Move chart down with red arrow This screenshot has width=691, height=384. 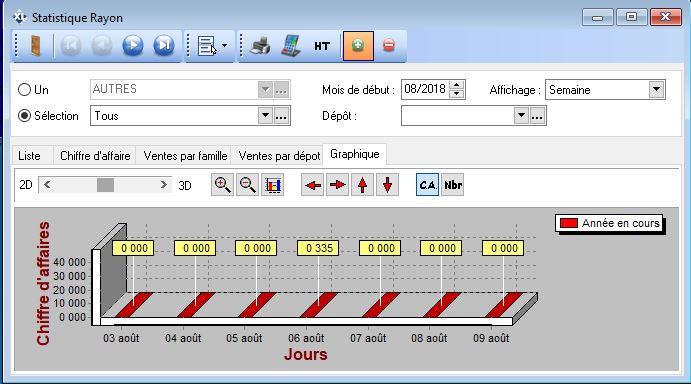387,185
